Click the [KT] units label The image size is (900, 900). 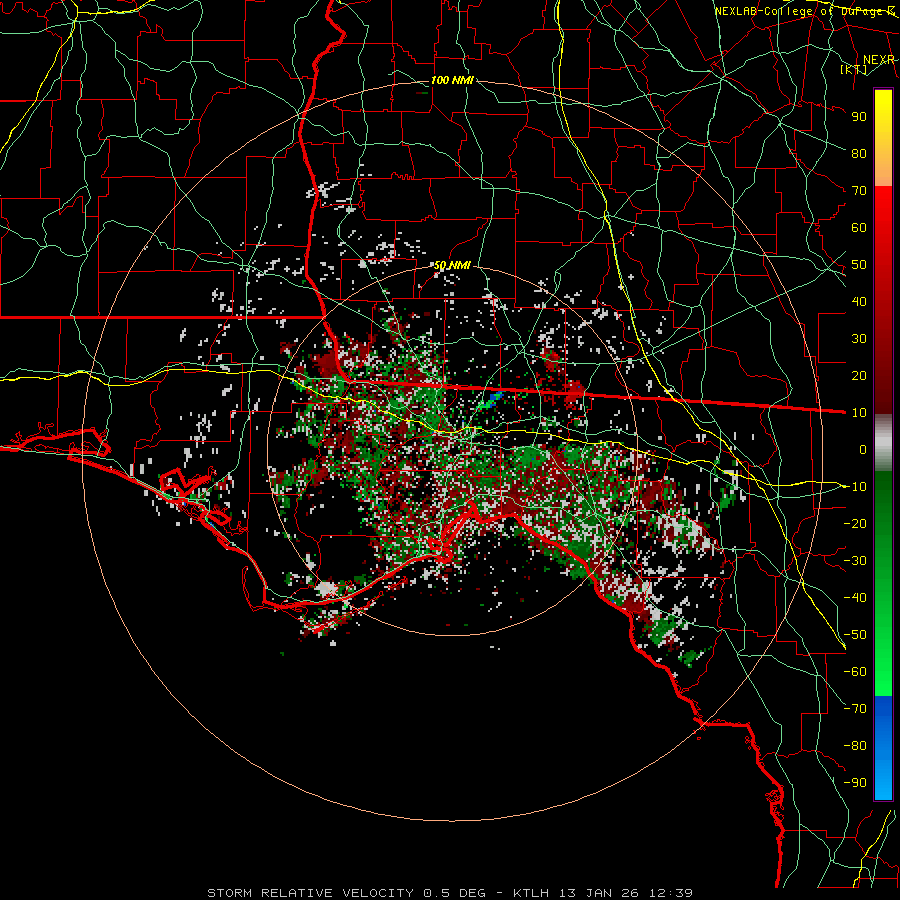tap(854, 69)
